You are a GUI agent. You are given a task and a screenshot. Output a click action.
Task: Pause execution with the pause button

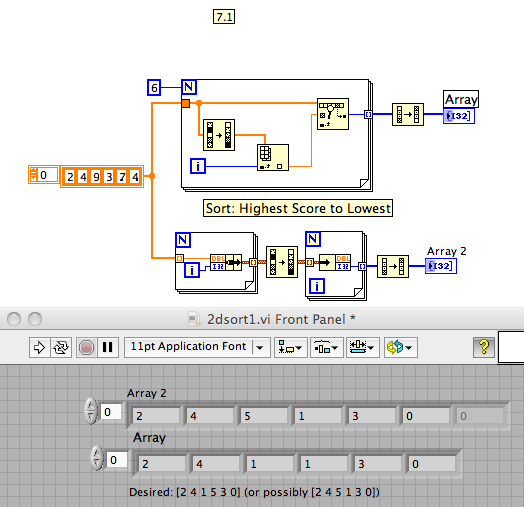(108, 348)
